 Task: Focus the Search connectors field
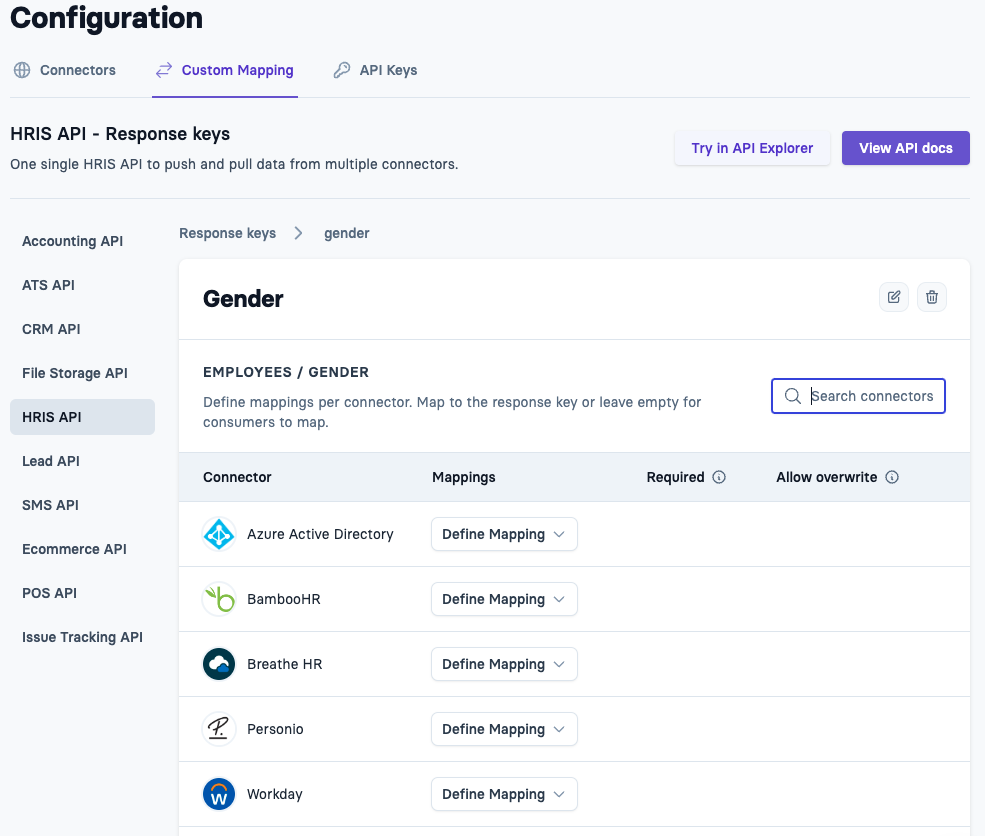coord(858,396)
